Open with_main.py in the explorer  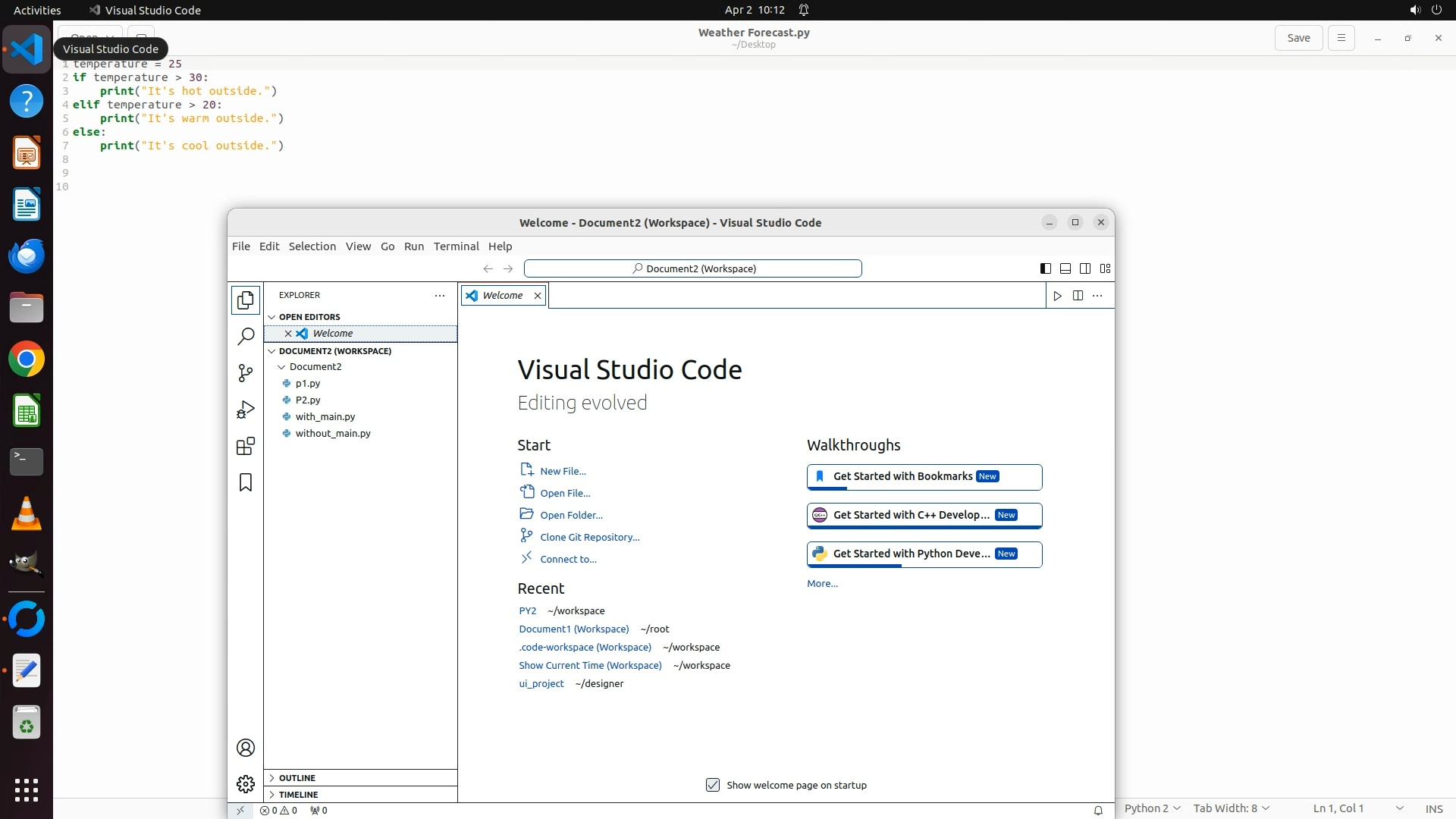(325, 416)
